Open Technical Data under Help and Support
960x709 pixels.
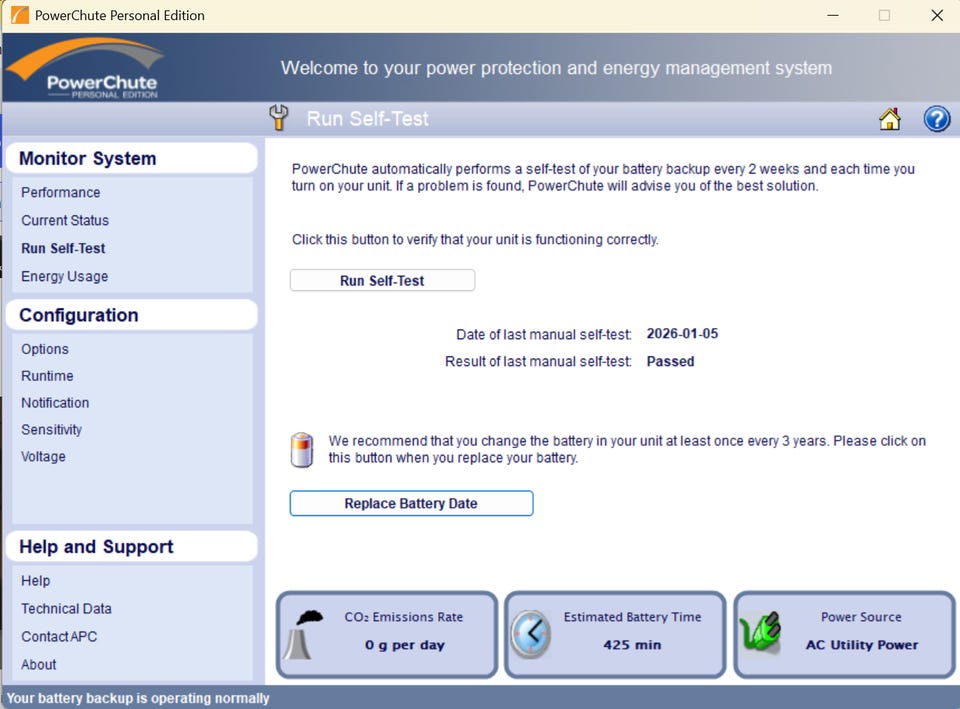(x=66, y=608)
